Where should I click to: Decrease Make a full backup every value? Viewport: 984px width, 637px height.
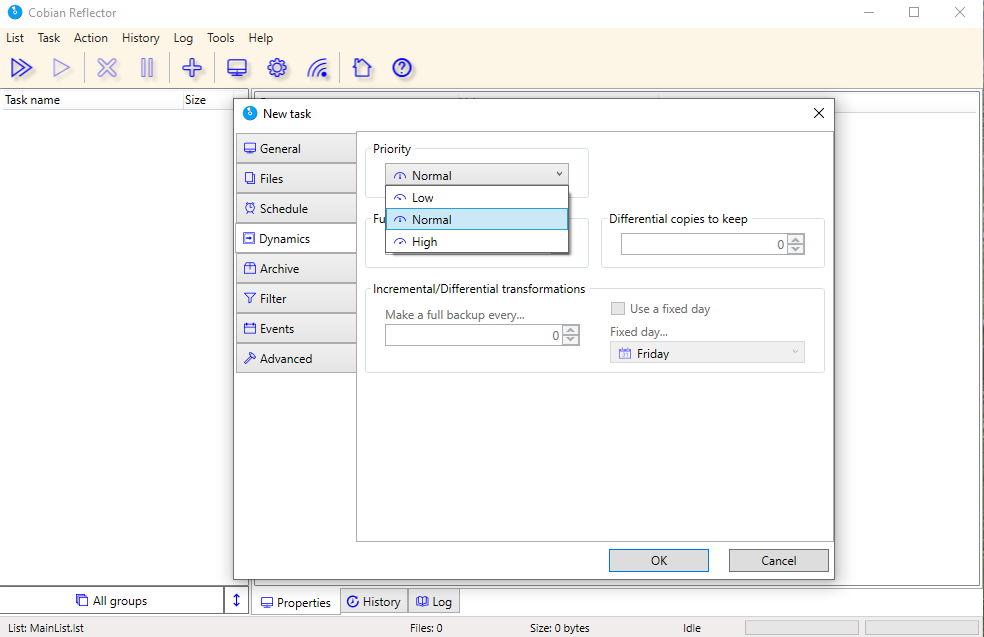click(570, 340)
